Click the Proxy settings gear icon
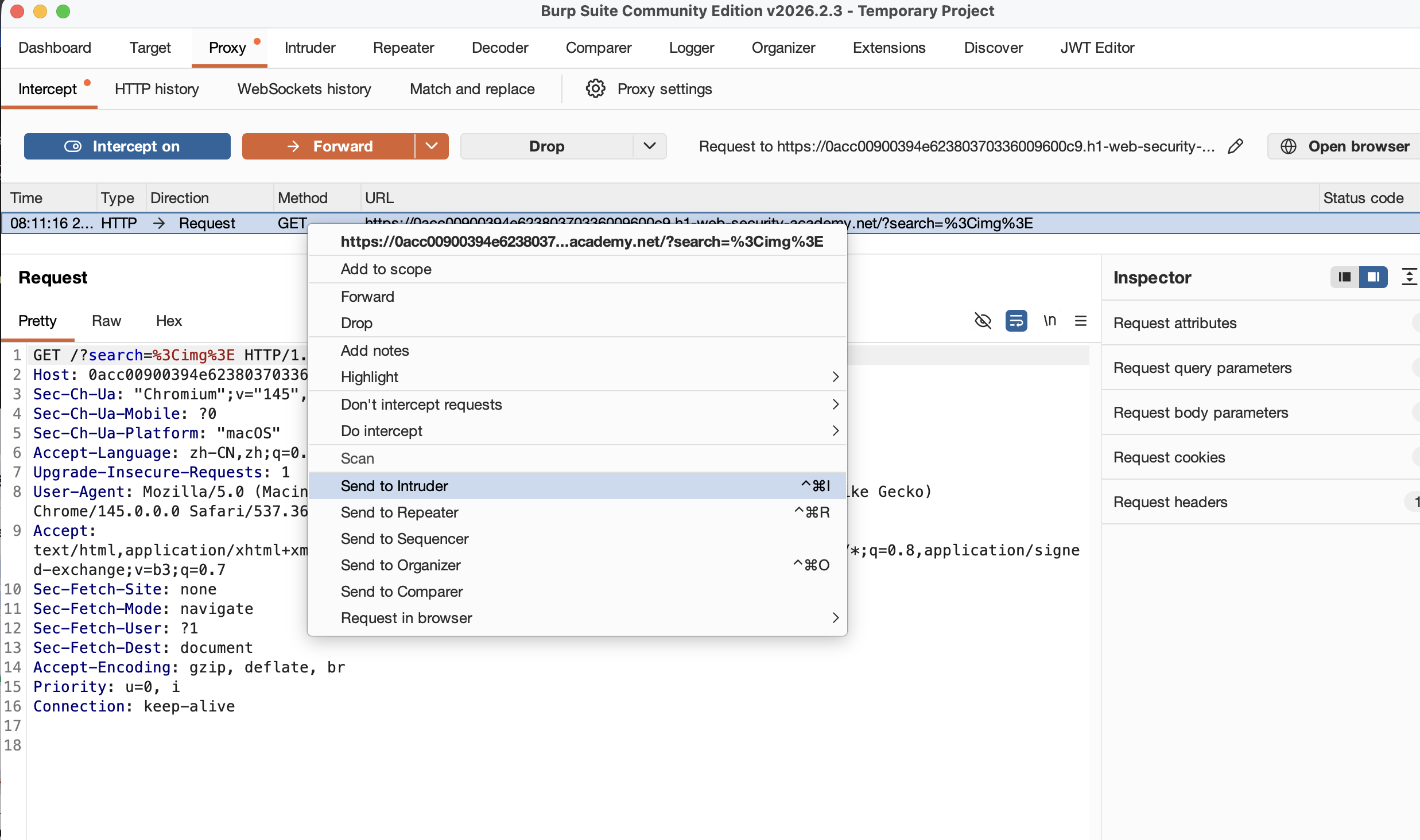The image size is (1420, 840). click(595, 89)
